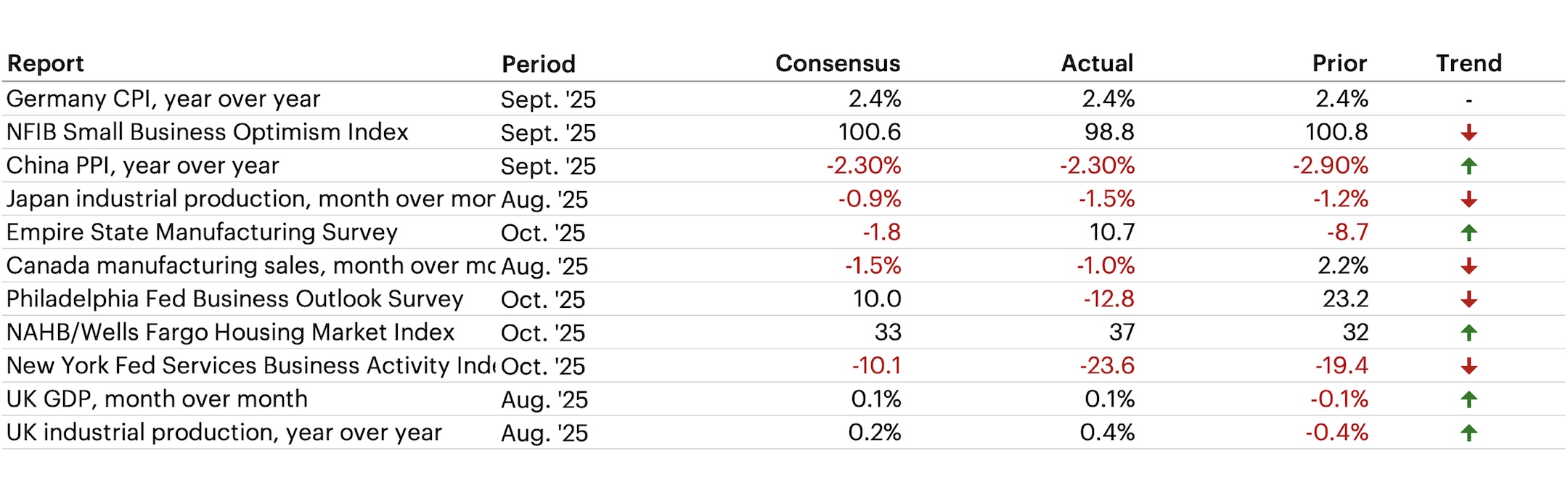
Task: Click the Report column header
Action: click(x=45, y=64)
